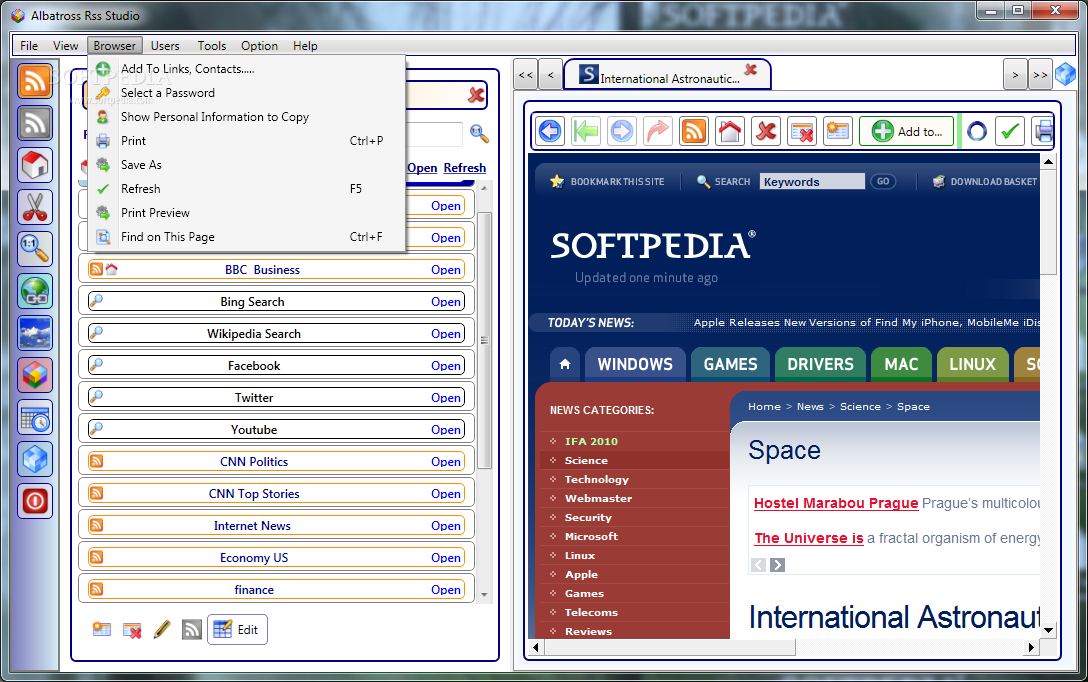The height and width of the screenshot is (682, 1088).
Task: Go back with blue arrow browser button
Action: 550,130
